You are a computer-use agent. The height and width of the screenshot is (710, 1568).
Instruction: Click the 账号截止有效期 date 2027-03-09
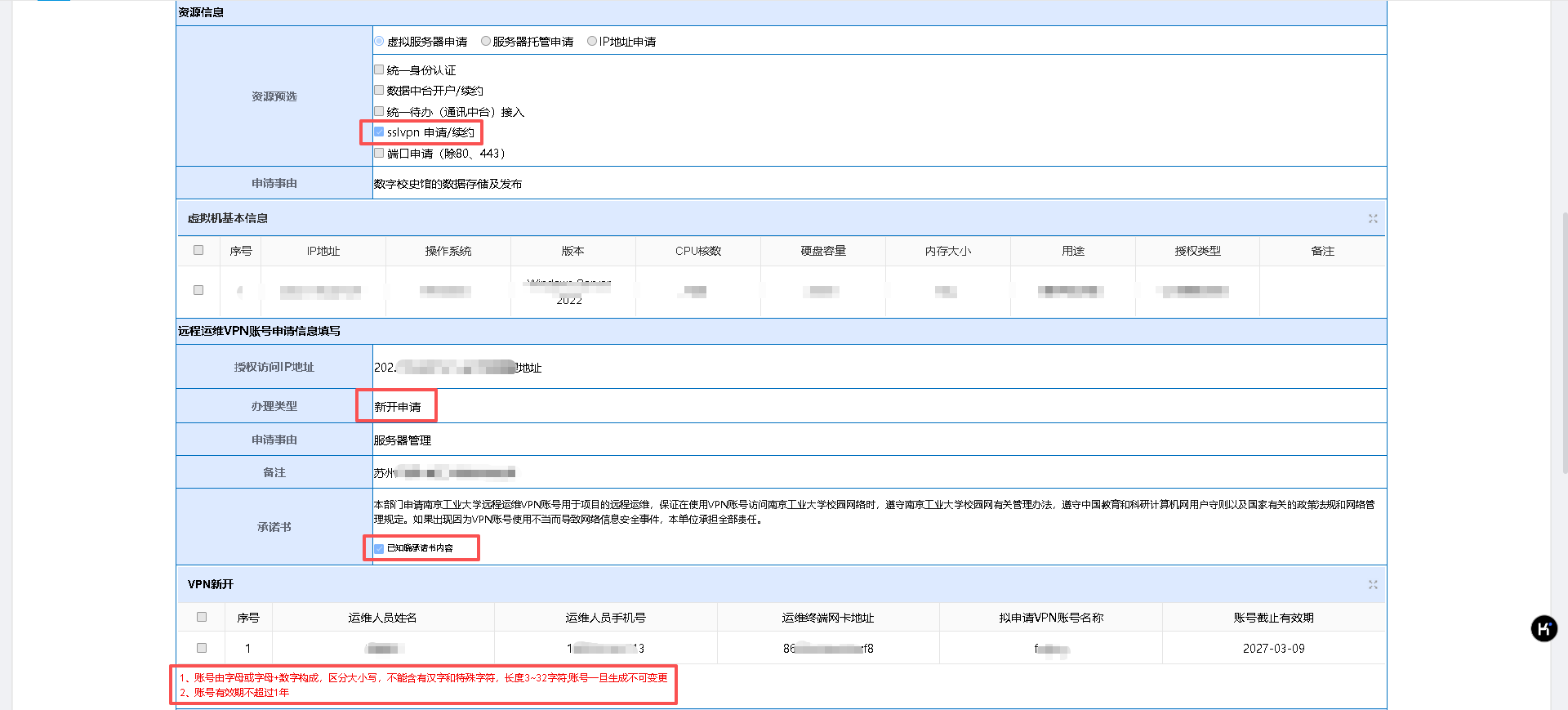tap(1273, 649)
